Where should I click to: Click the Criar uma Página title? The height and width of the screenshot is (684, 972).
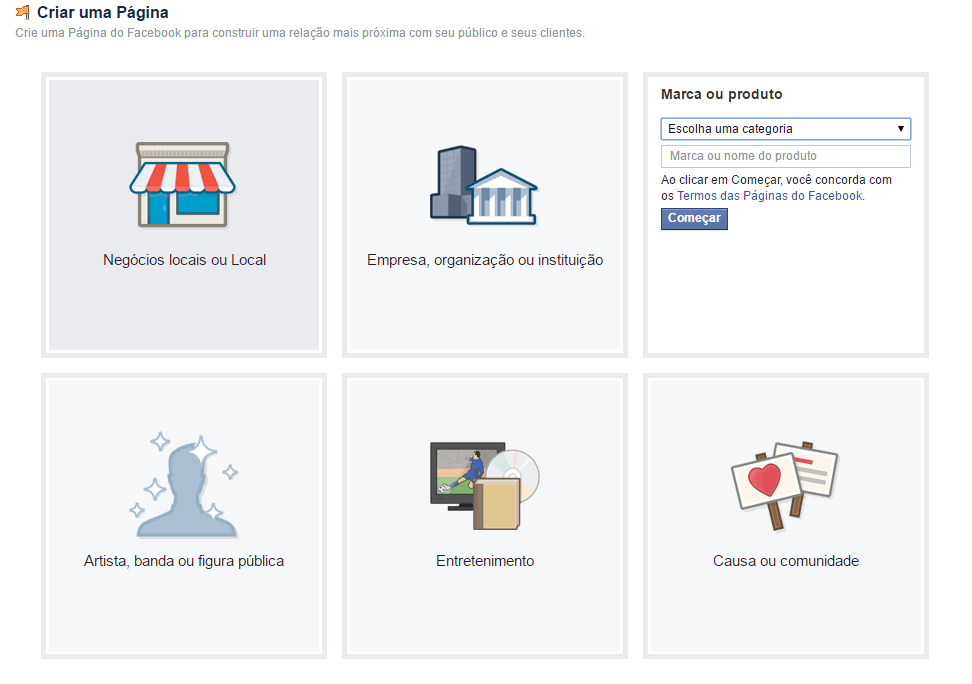click(102, 12)
